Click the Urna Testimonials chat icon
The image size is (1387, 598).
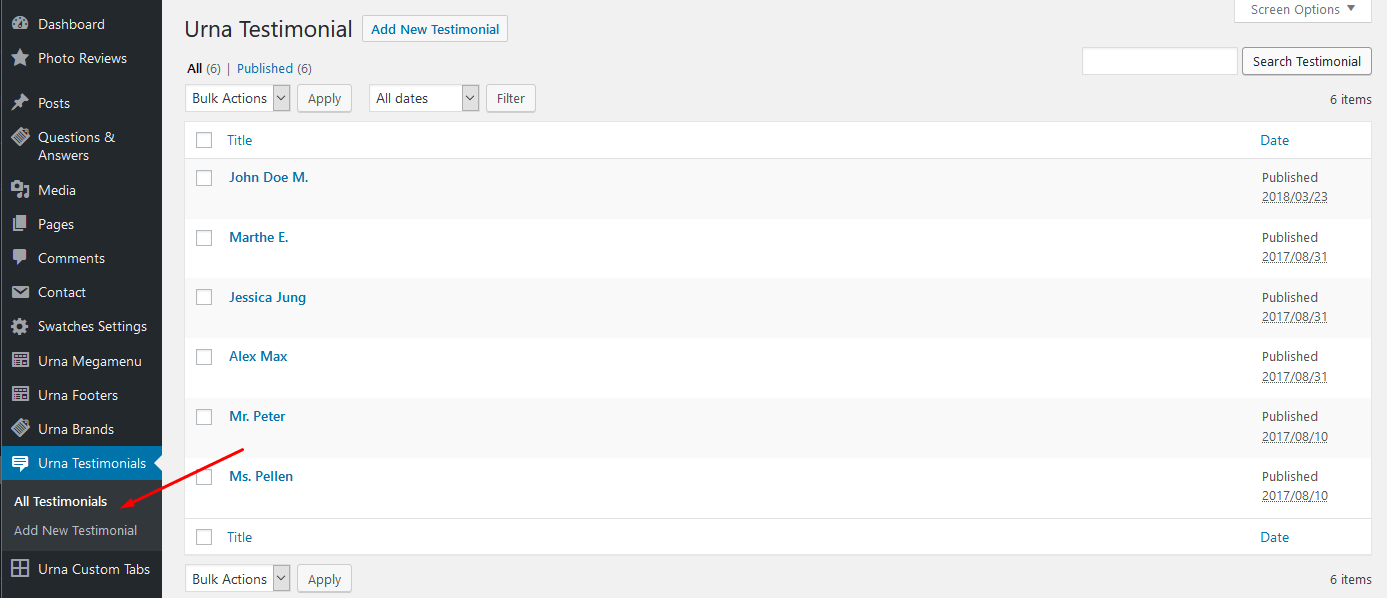point(20,463)
